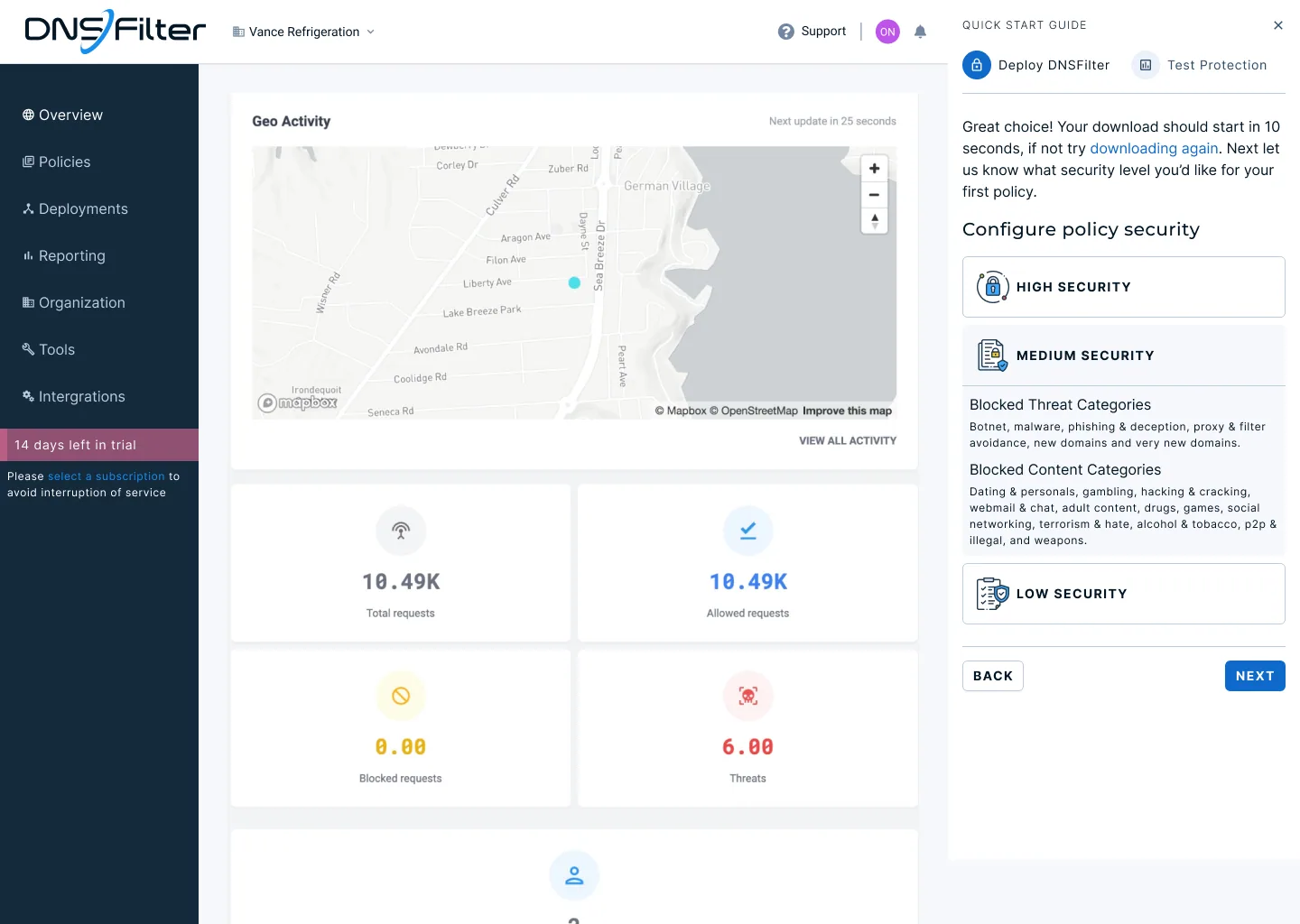Click the user profile icon card

point(574,875)
